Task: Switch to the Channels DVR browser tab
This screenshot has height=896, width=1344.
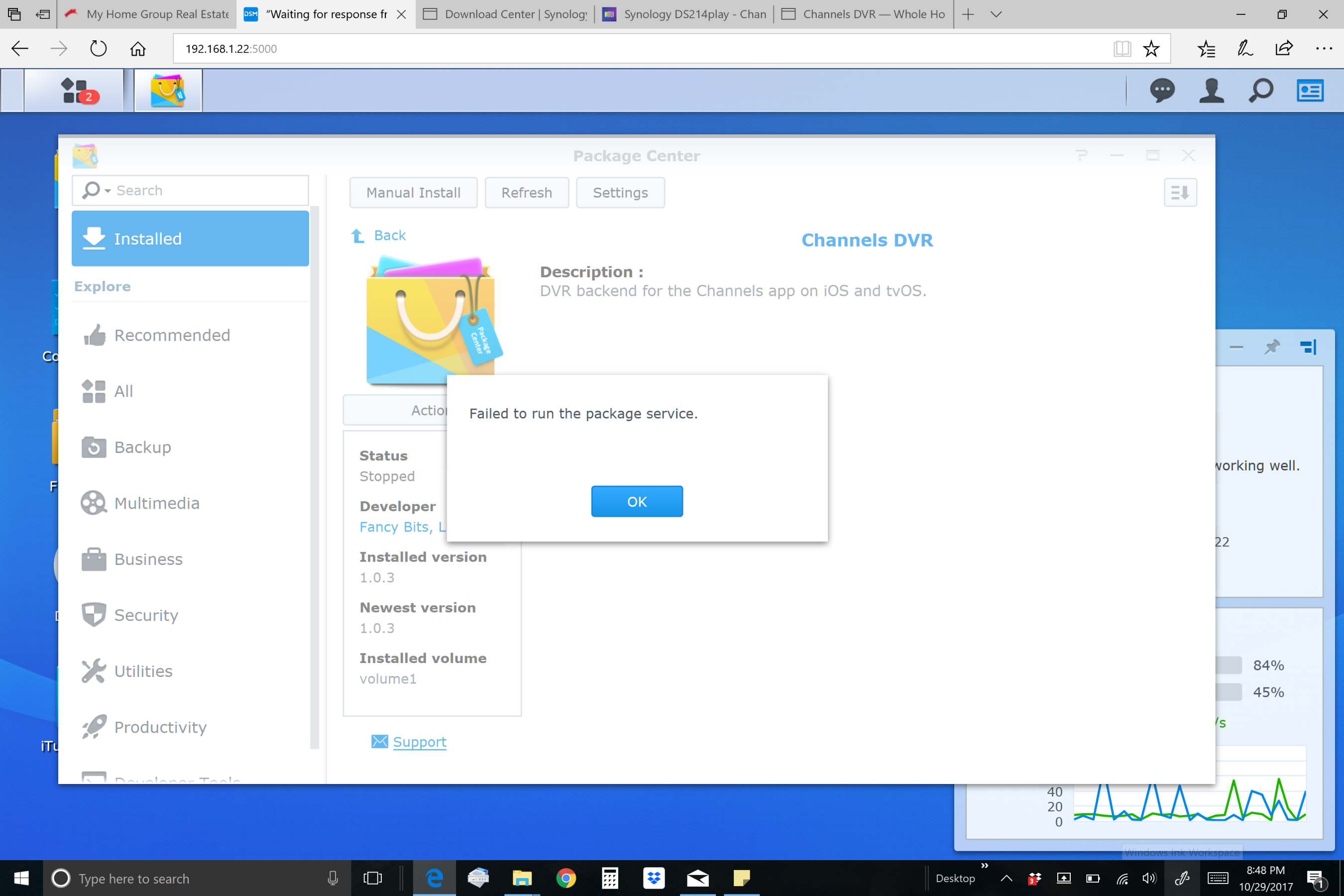Action: coord(864,14)
